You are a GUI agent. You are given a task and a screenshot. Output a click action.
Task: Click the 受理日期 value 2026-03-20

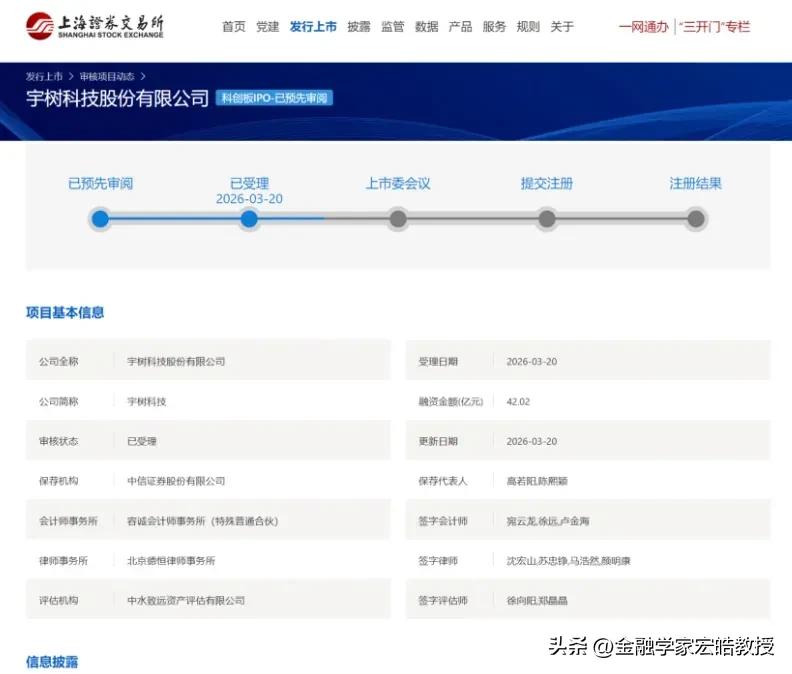click(532, 362)
